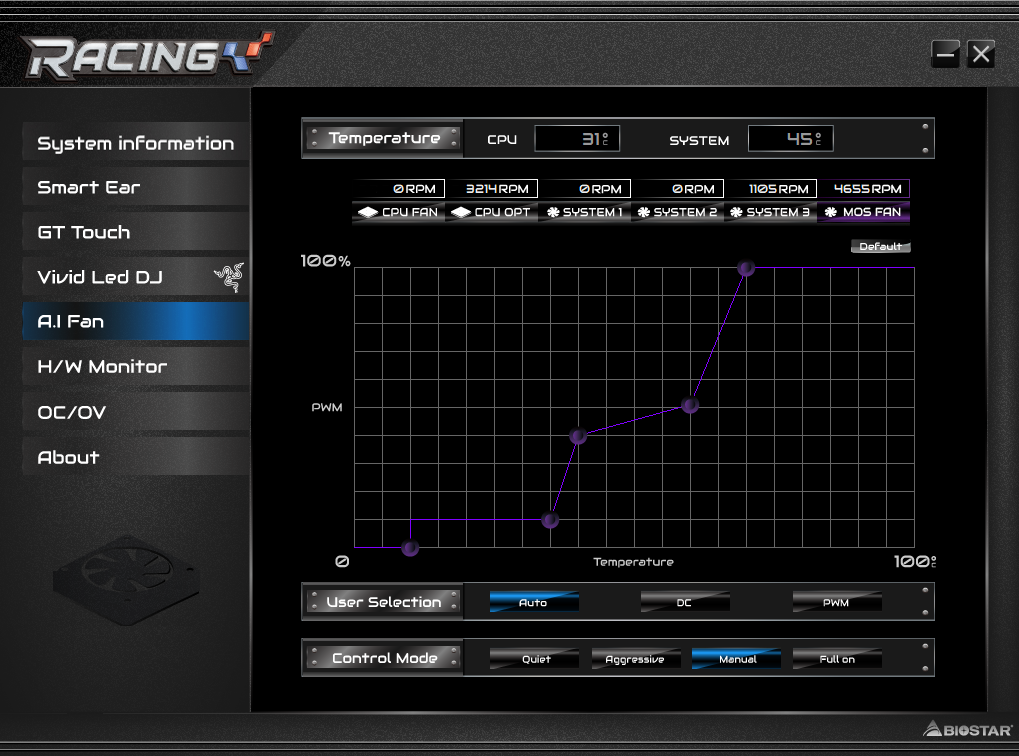Go to GT Touch section
The image size is (1019, 756).
(136, 232)
